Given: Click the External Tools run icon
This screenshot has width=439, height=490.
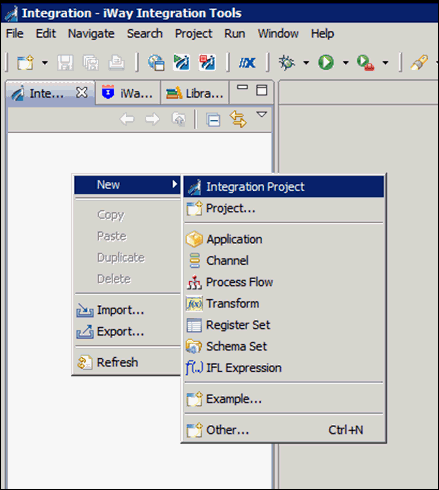Looking at the screenshot, I should (365, 62).
